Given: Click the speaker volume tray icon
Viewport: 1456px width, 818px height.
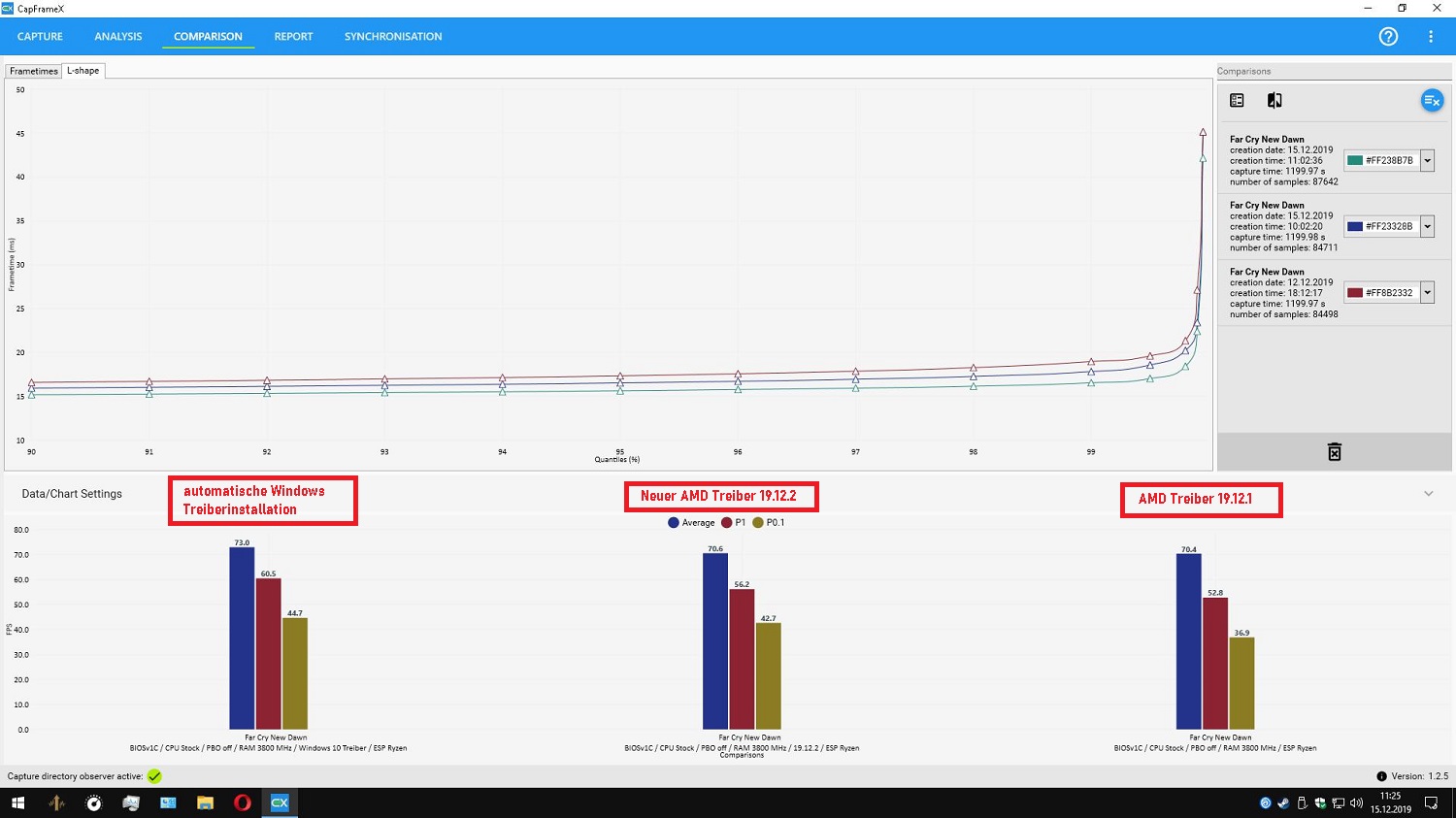Looking at the screenshot, I should tap(1357, 802).
